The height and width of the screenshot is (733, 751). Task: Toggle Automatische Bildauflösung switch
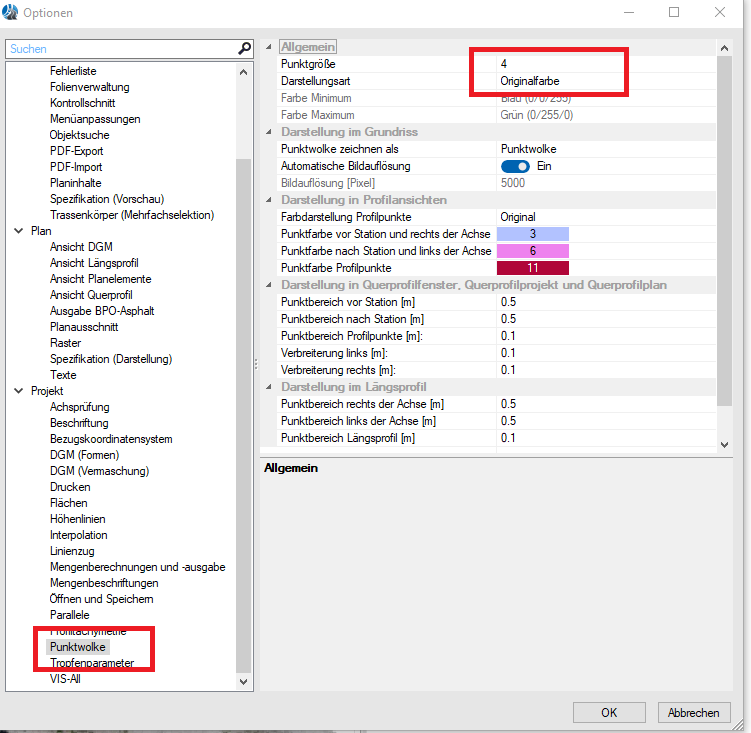coord(515,166)
